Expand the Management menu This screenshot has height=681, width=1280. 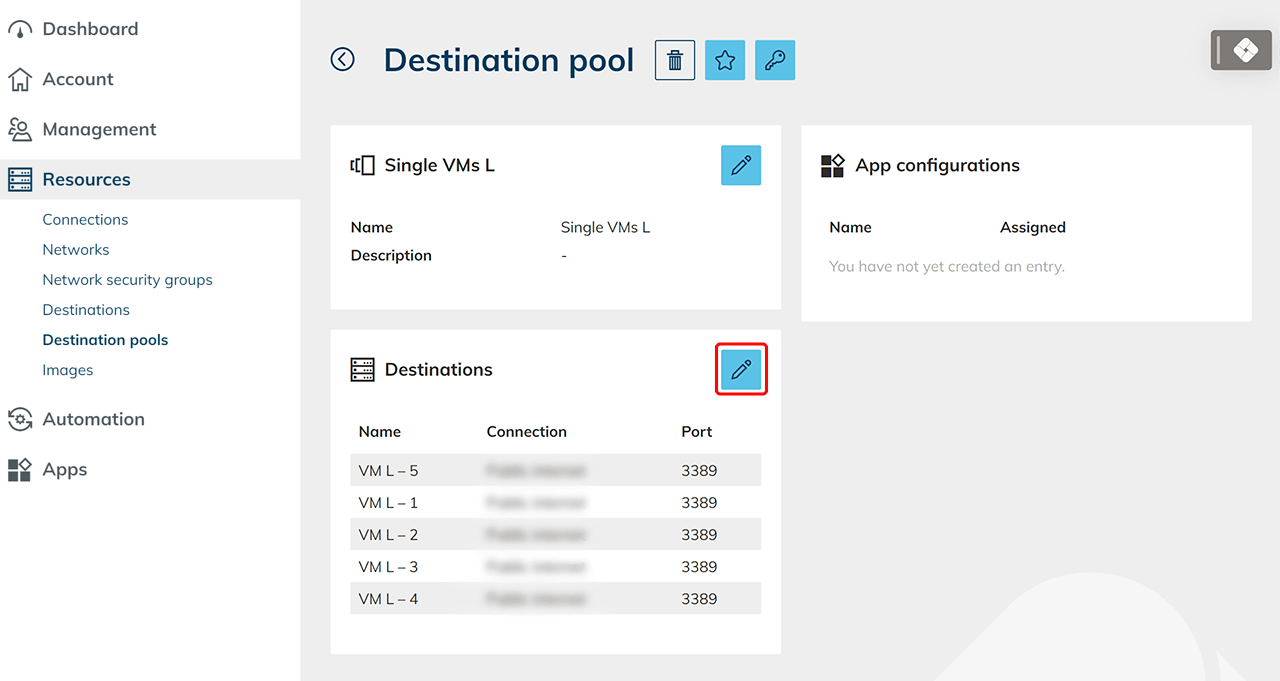[x=99, y=129]
